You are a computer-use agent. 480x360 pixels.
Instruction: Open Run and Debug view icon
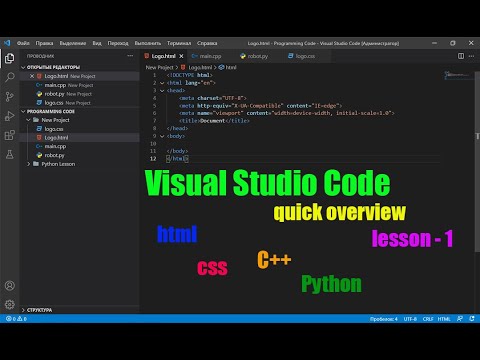coord(10,116)
